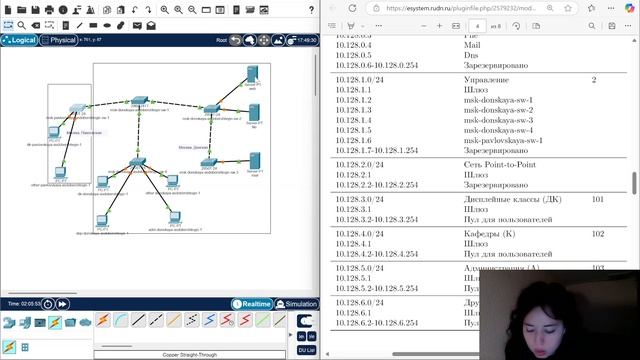Click the PDF vertical scrollbar thumb
Viewport: 640px width, 360px height.
tap(634, 183)
